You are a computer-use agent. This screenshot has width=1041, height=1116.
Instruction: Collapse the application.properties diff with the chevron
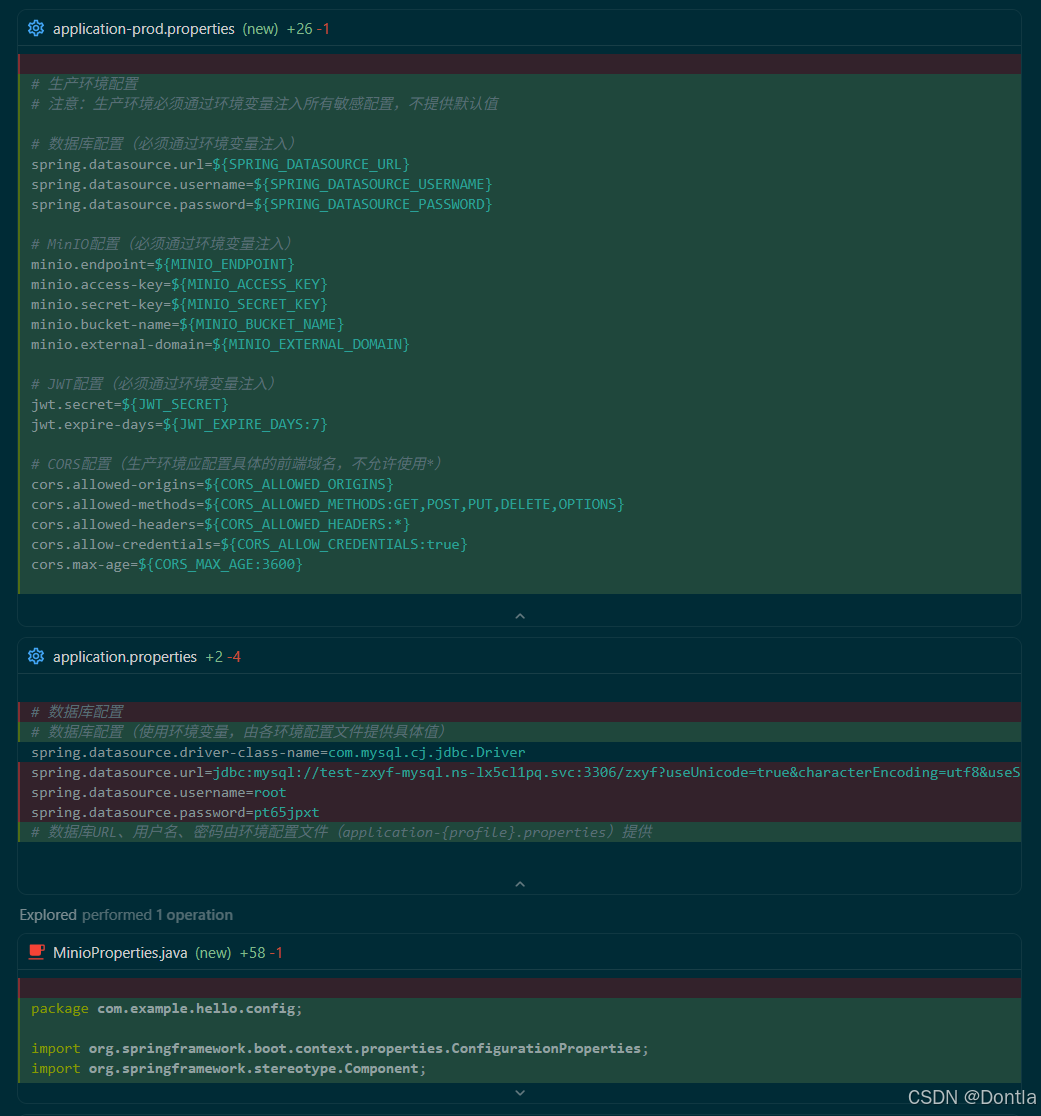(520, 884)
